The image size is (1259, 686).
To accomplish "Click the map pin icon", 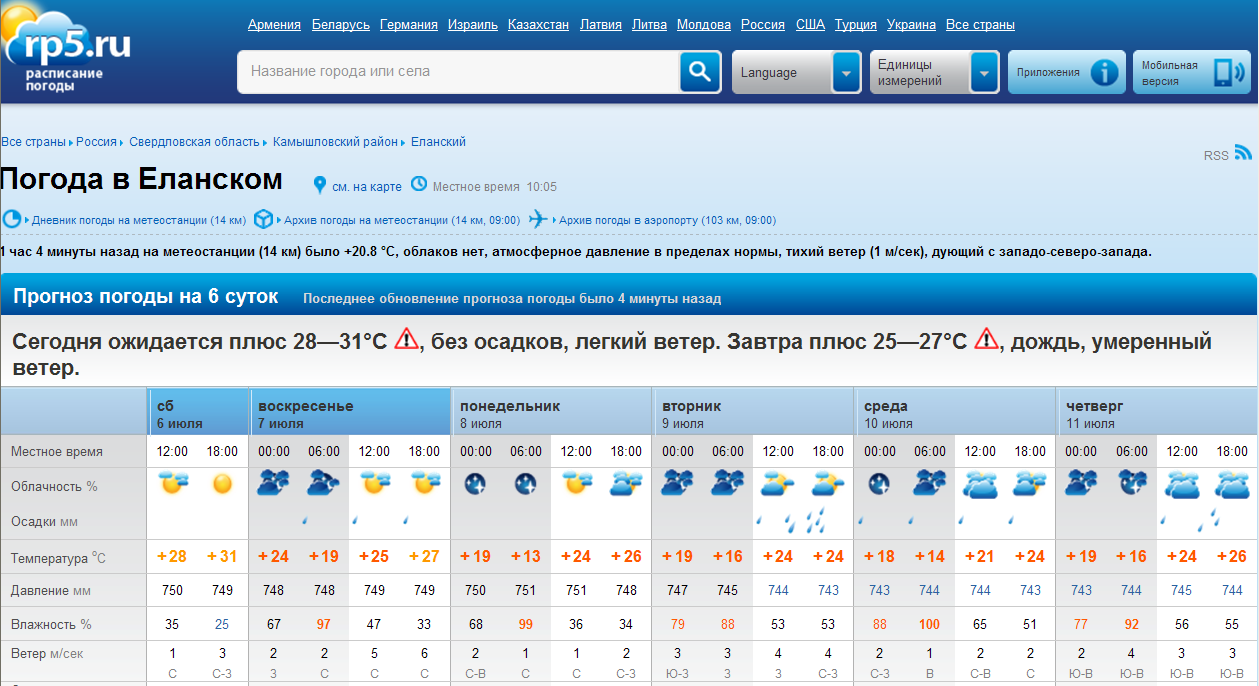I will (320, 186).
